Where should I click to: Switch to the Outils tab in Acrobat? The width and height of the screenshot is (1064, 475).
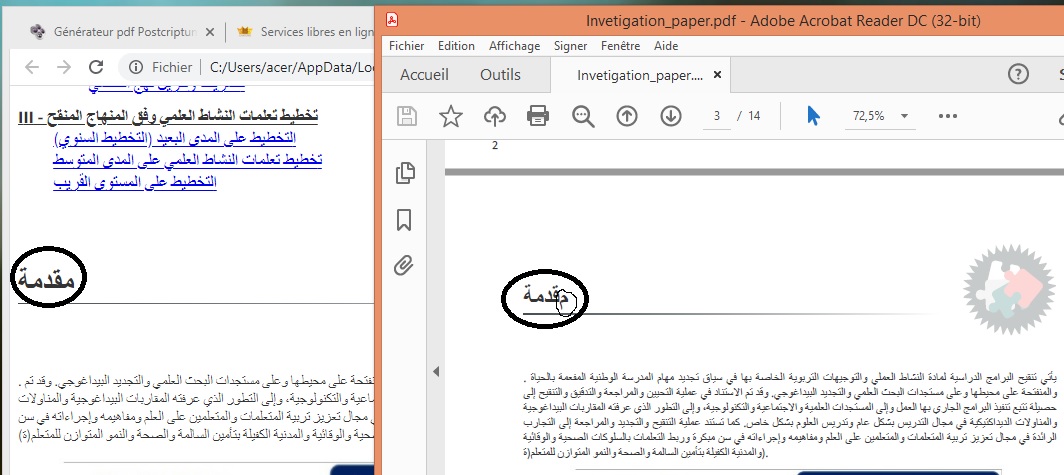[x=500, y=75]
